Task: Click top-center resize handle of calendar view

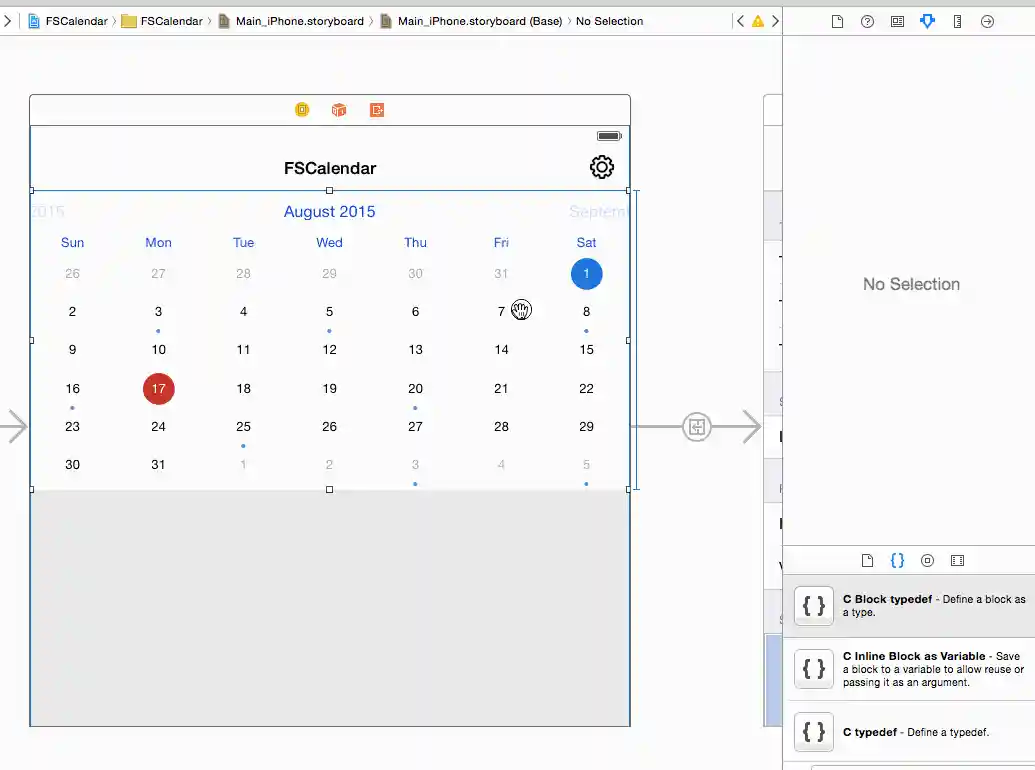Action: click(x=329, y=191)
